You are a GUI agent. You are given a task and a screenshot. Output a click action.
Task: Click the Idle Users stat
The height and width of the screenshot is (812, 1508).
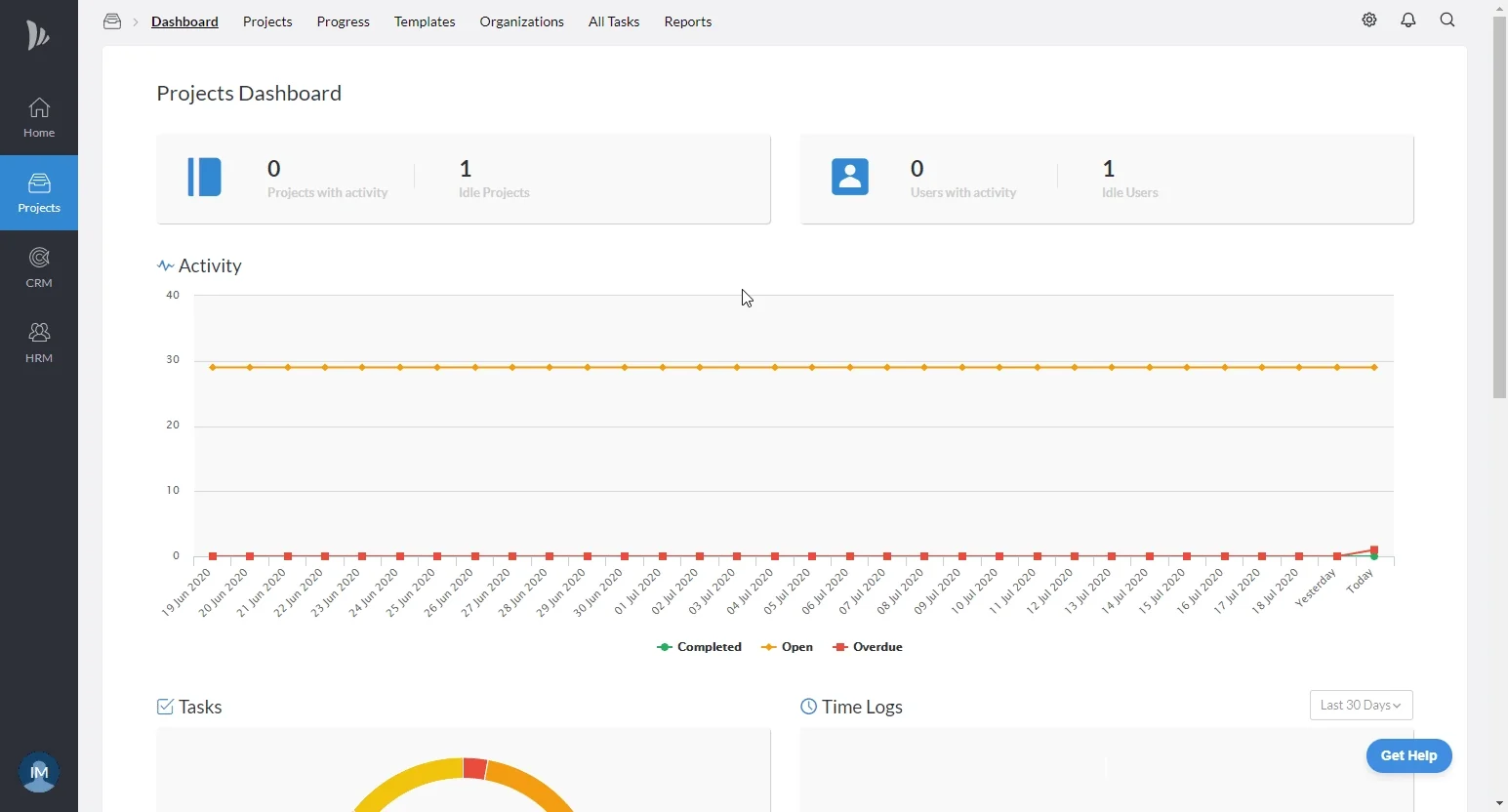pyautogui.click(x=1130, y=179)
